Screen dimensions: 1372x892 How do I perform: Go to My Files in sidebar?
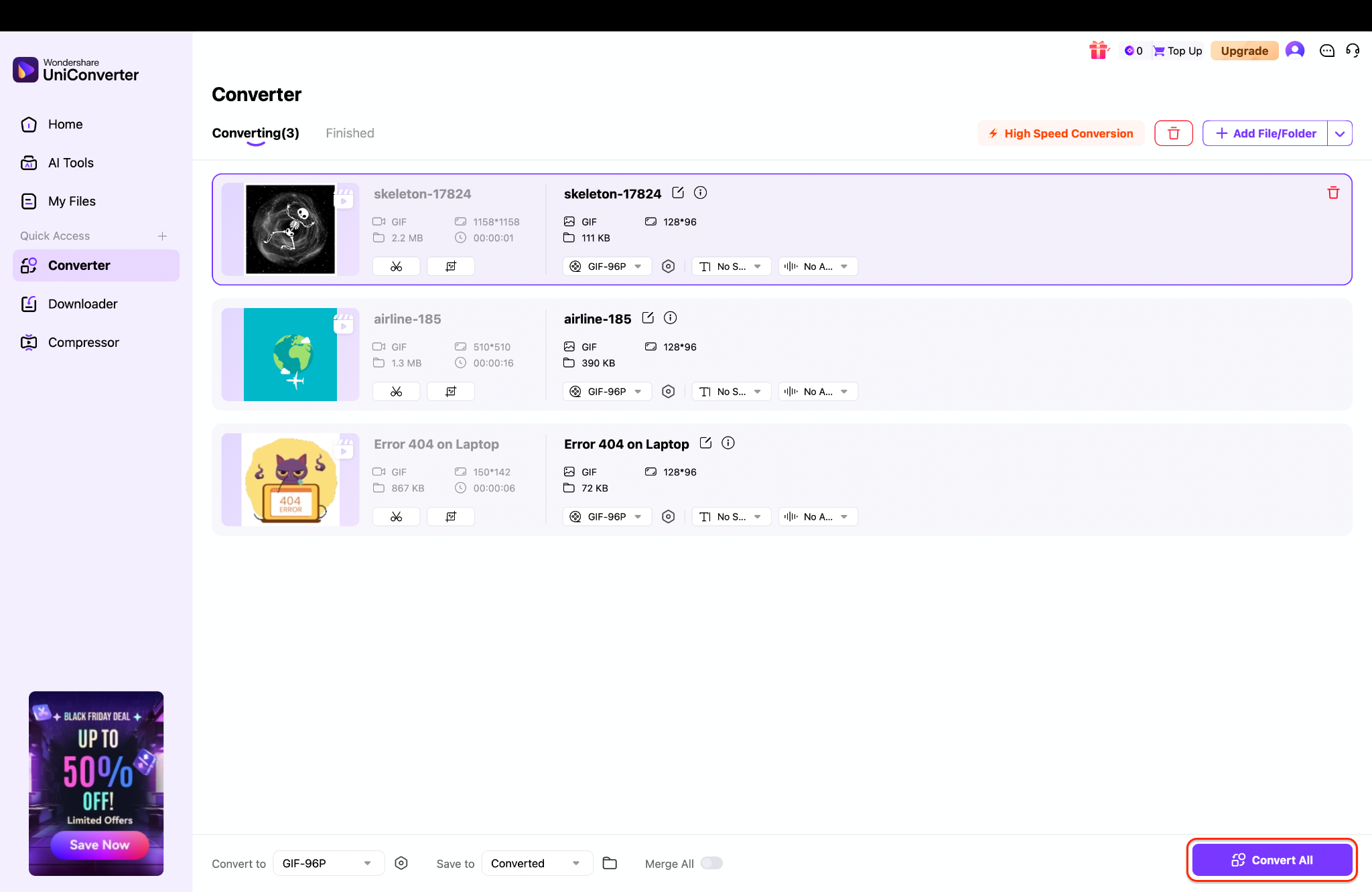tap(73, 201)
